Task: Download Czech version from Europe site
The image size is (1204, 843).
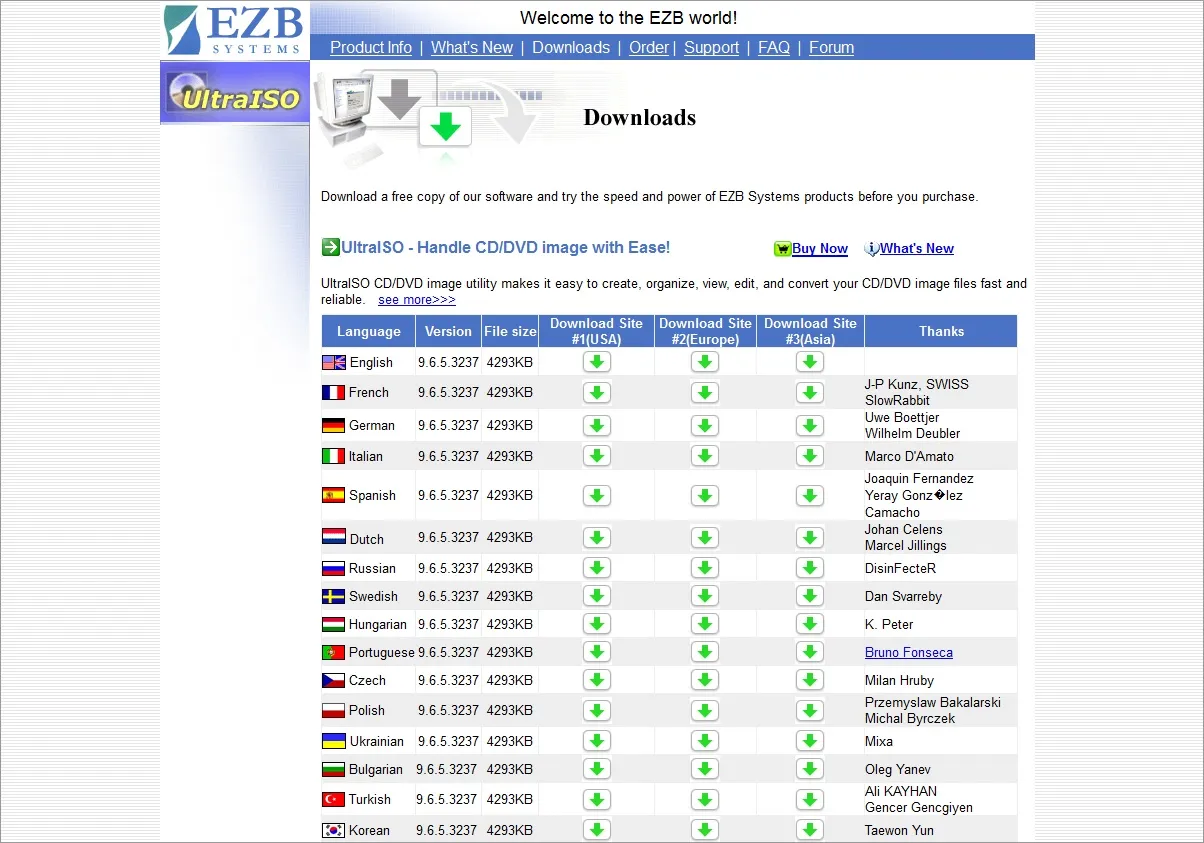Action: 705,680
